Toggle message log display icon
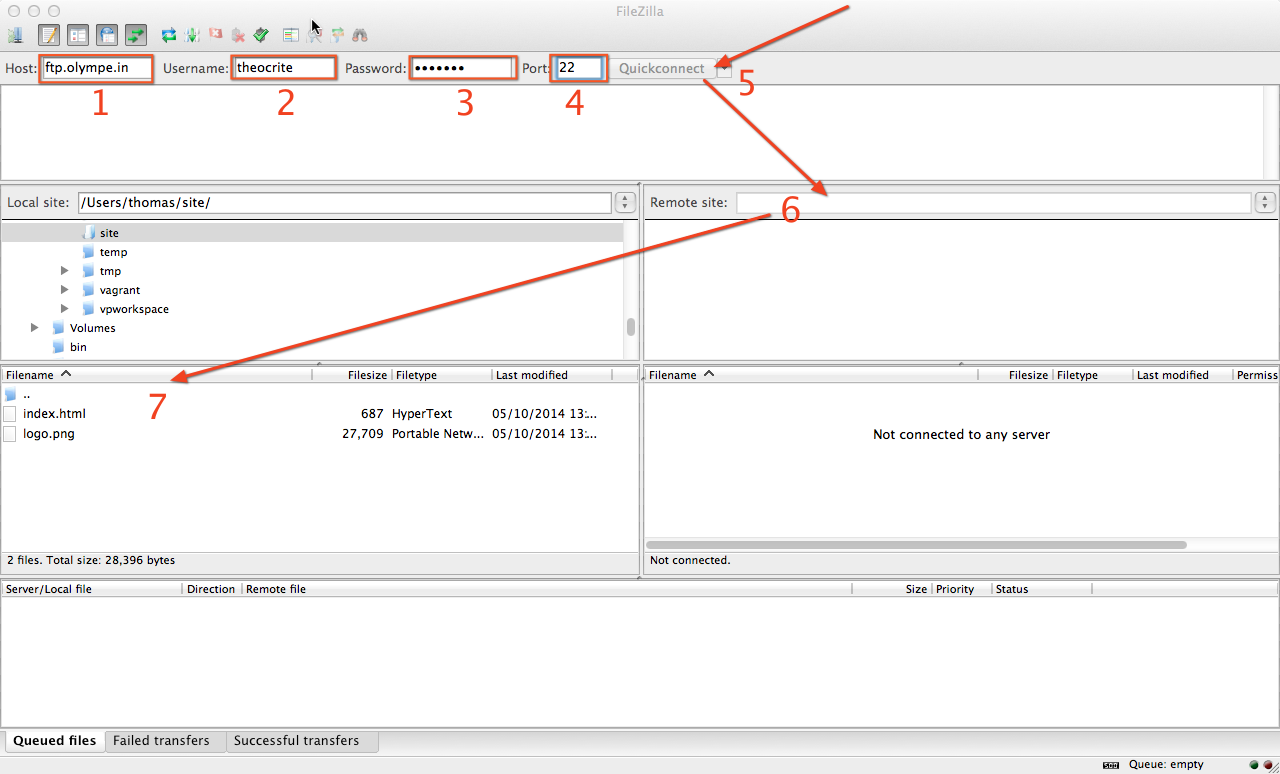 [x=49, y=35]
